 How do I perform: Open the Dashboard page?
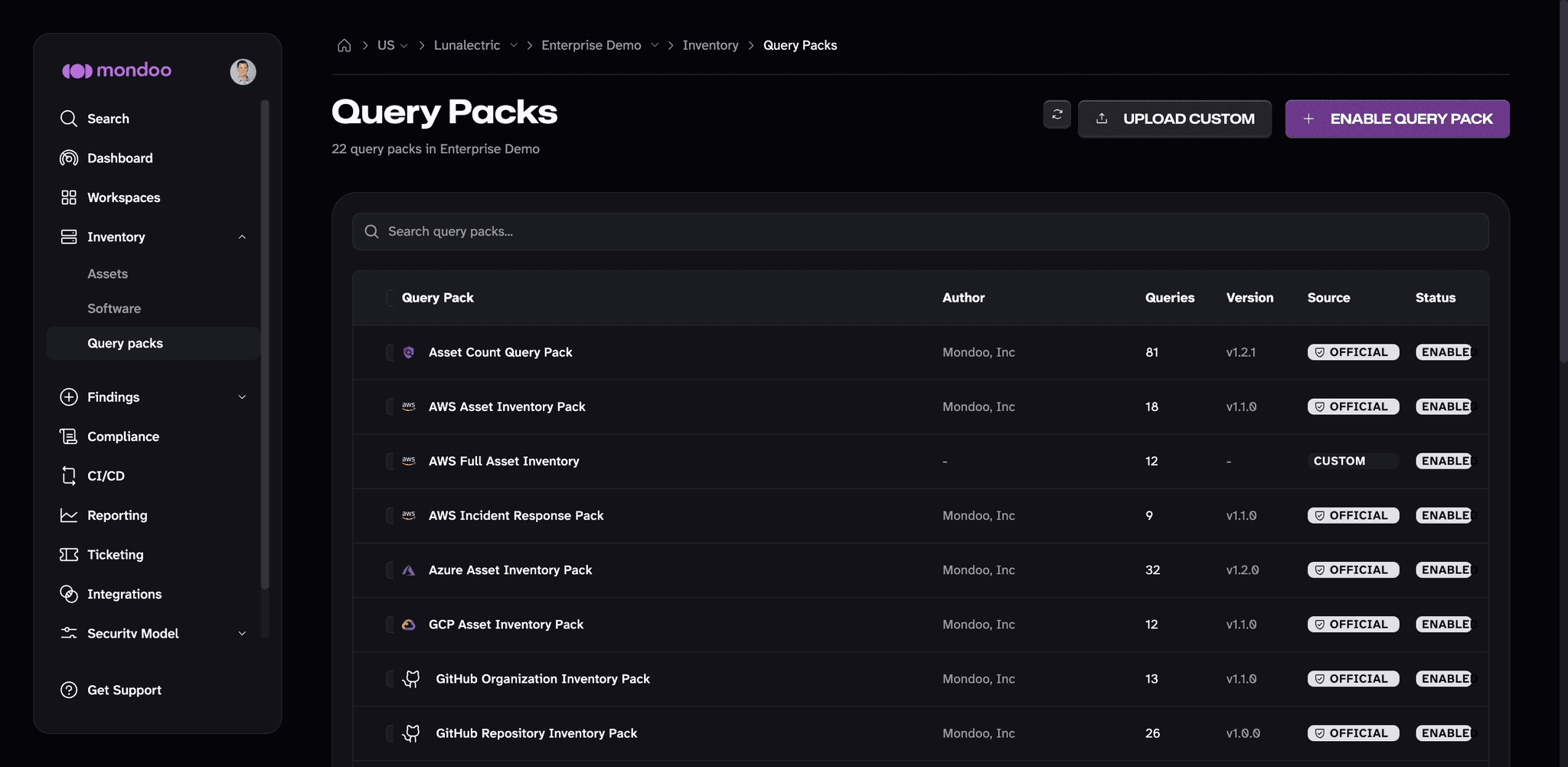tap(120, 158)
